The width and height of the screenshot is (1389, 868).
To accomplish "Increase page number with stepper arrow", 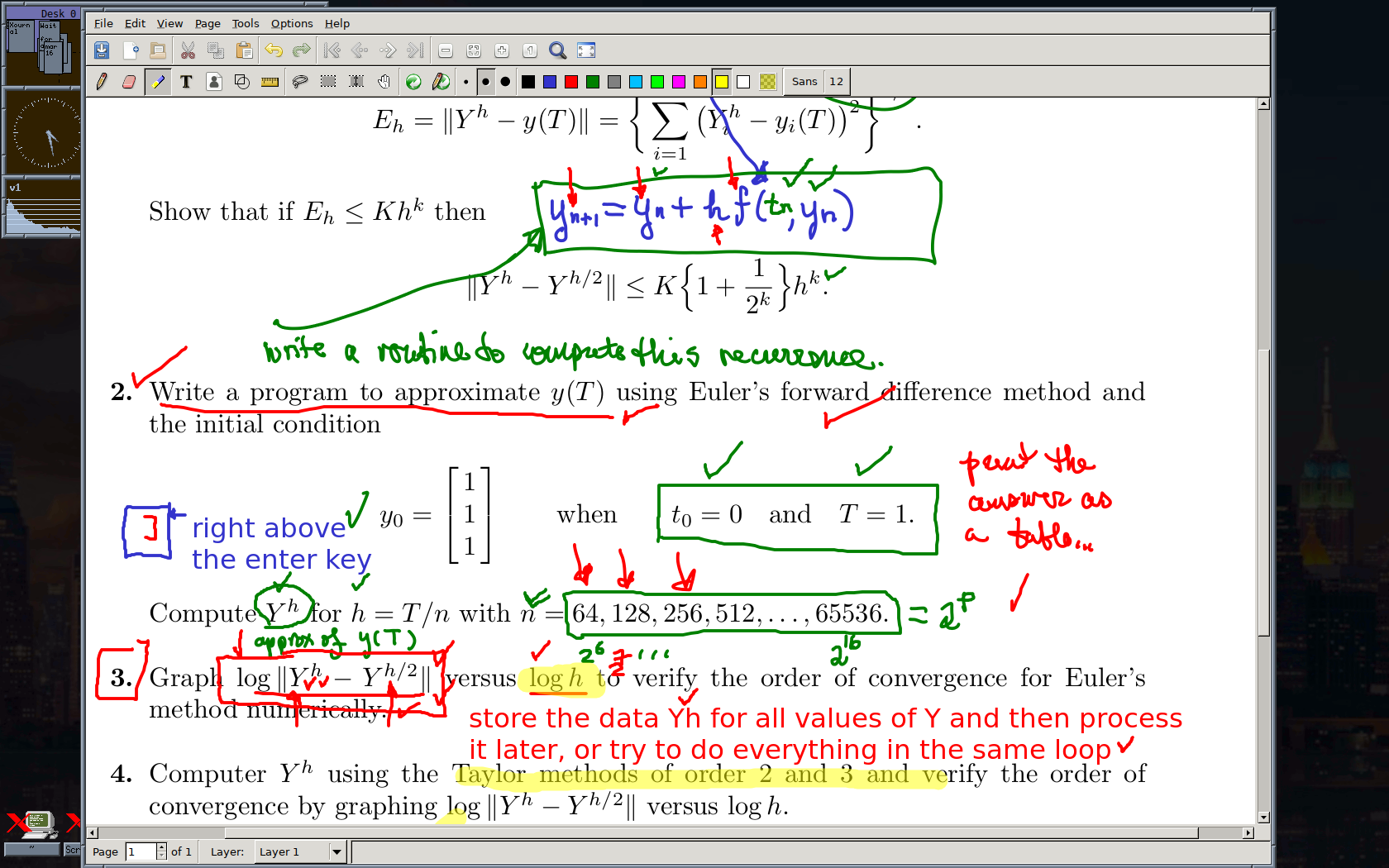I will tap(161, 847).
